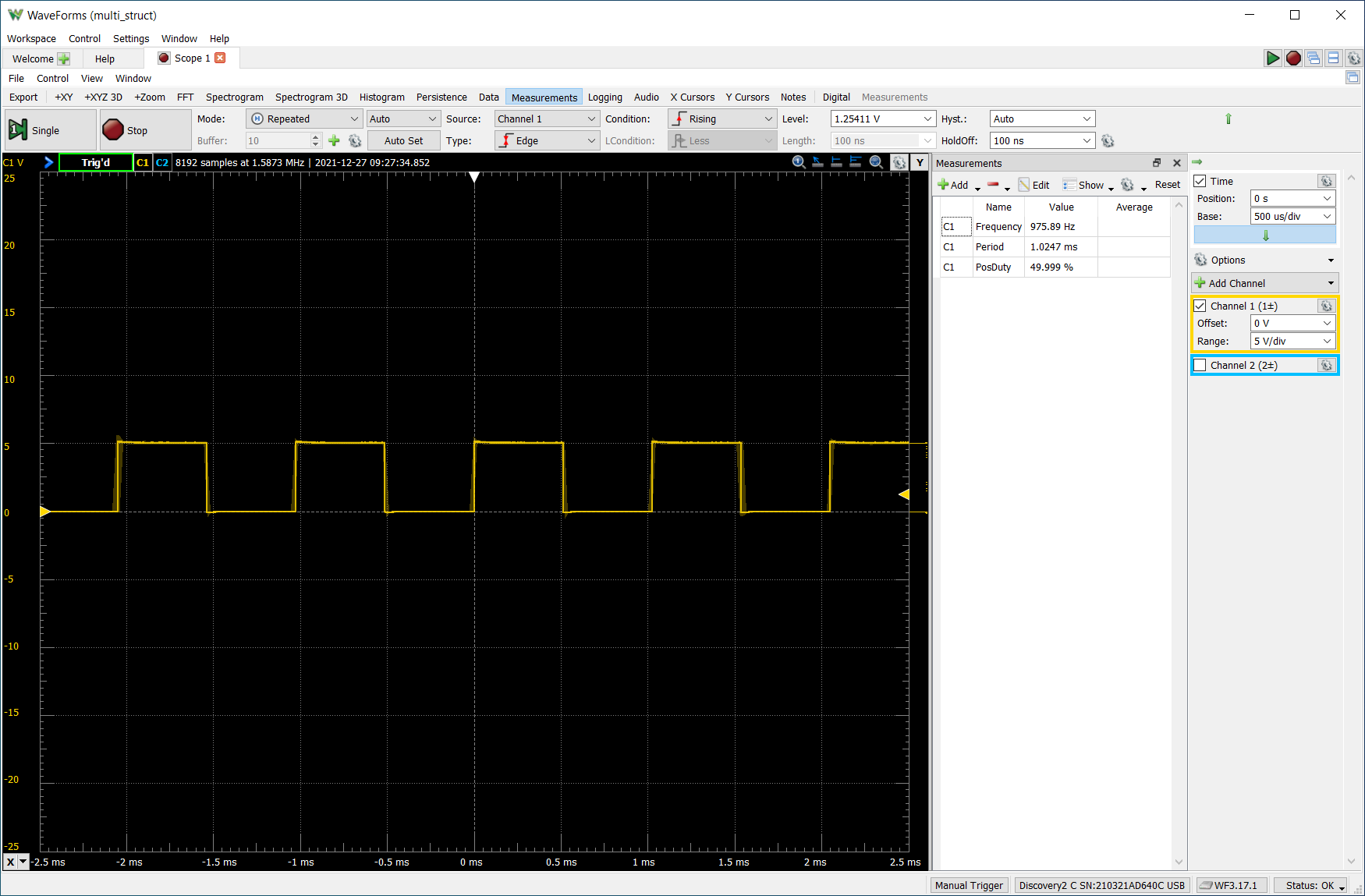The height and width of the screenshot is (896, 1365).
Task: Click the X axis button at plot bottom-left
Action: [10, 862]
